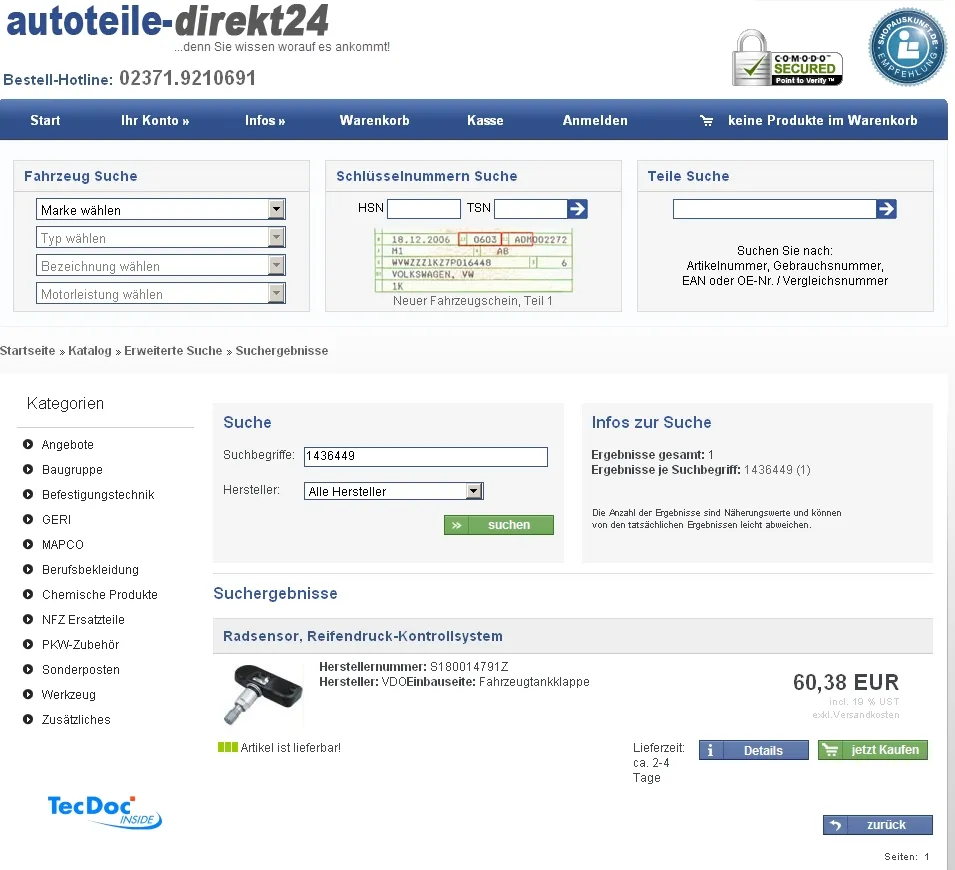The width and height of the screenshot is (955, 870).
Task: Click the jetzt Kaufen button
Action: (873, 750)
